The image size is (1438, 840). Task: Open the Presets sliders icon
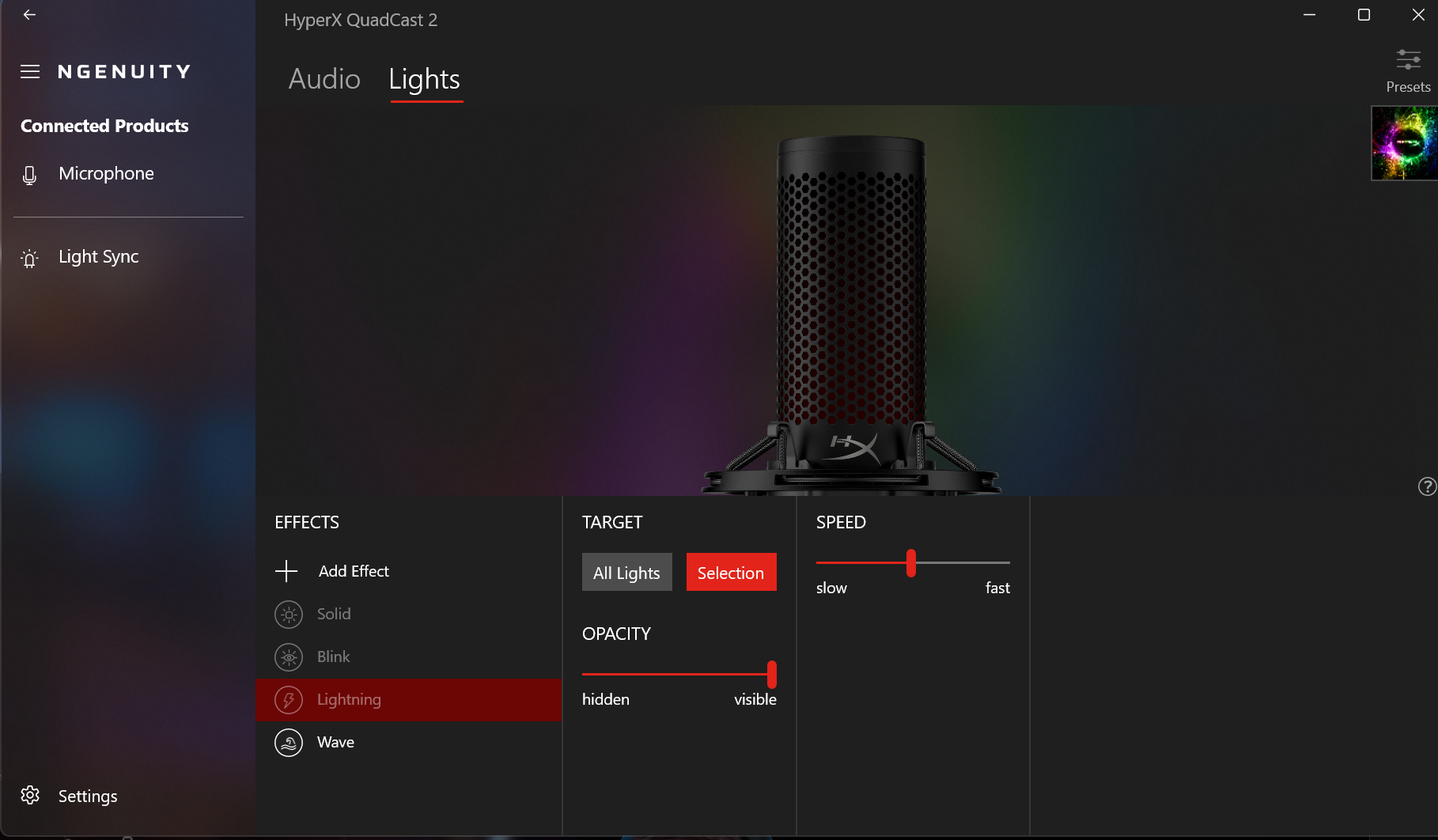pos(1408,59)
